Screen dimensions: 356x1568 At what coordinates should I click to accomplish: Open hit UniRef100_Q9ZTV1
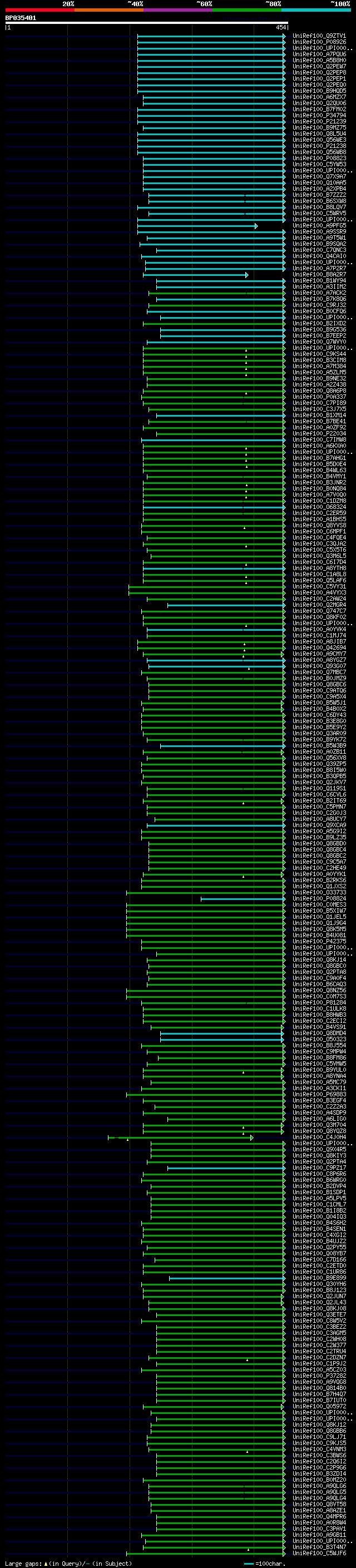(x=319, y=36)
